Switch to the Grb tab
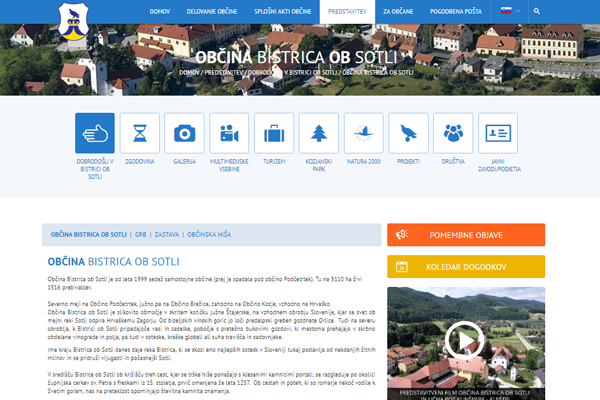This screenshot has height=400, width=600. pyautogui.click(x=141, y=234)
